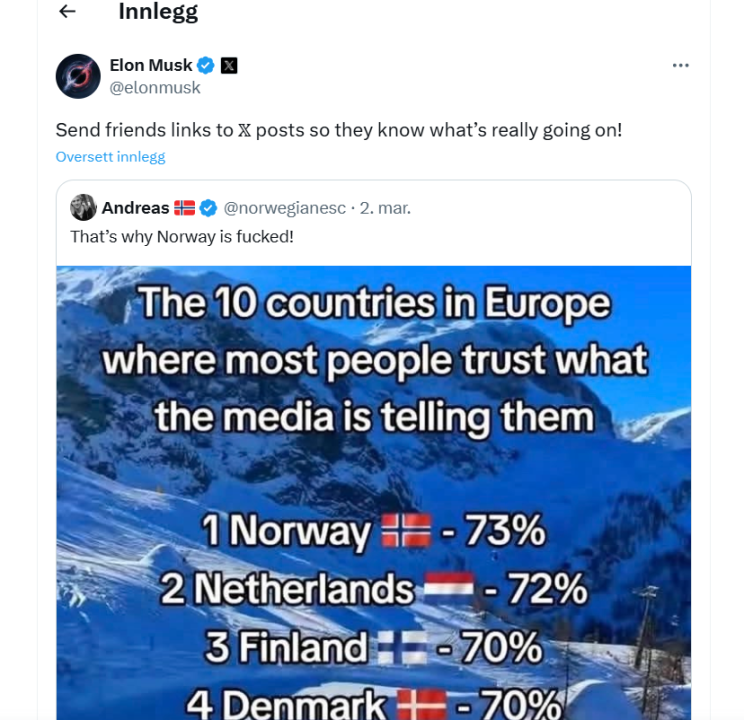The width and height of the screenshot is (744, 720).
Task: Click the Oversett innlegg translate link
Action: tap(110, 157)
